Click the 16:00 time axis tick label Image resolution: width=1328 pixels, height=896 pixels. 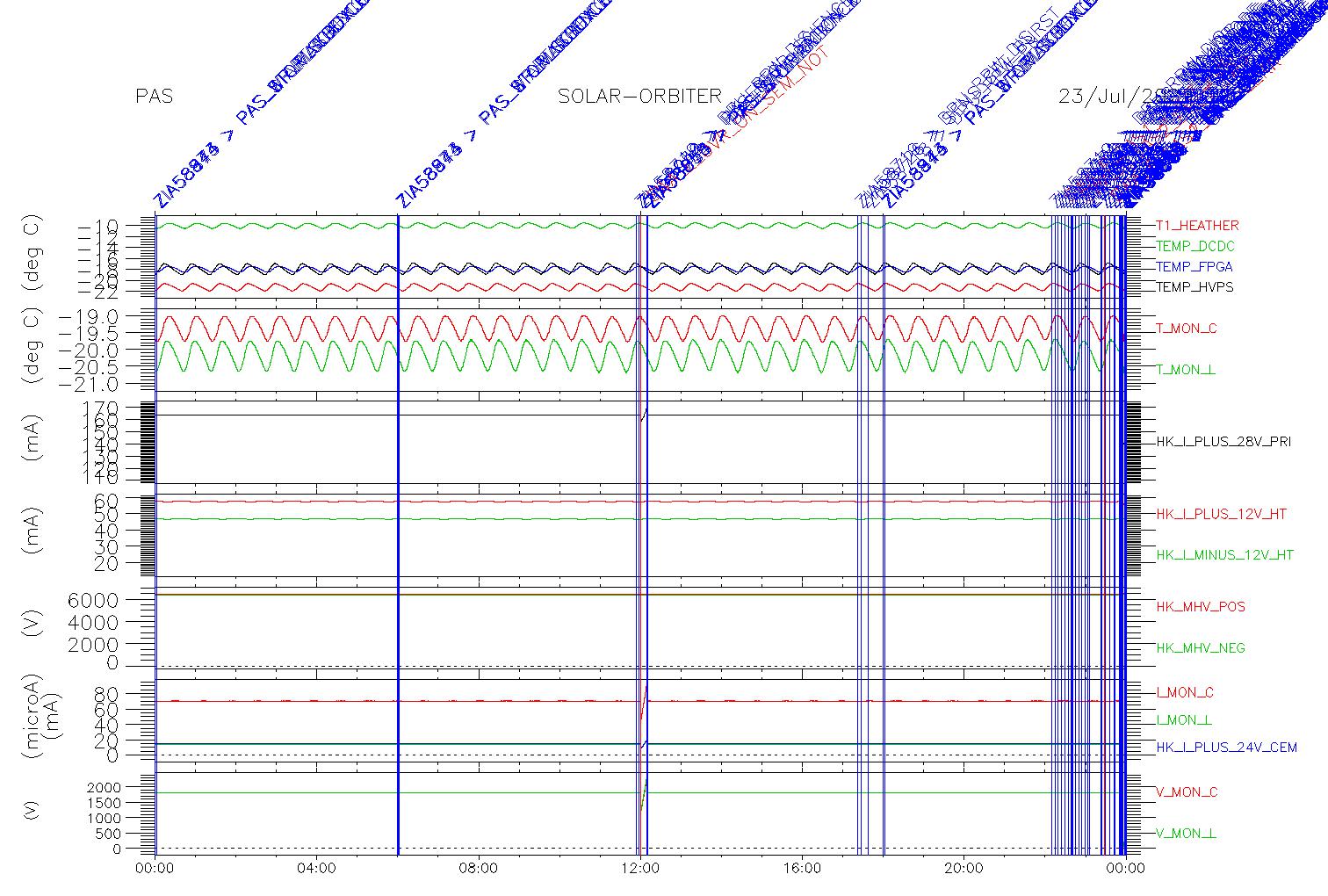click(x=802, y=869)
